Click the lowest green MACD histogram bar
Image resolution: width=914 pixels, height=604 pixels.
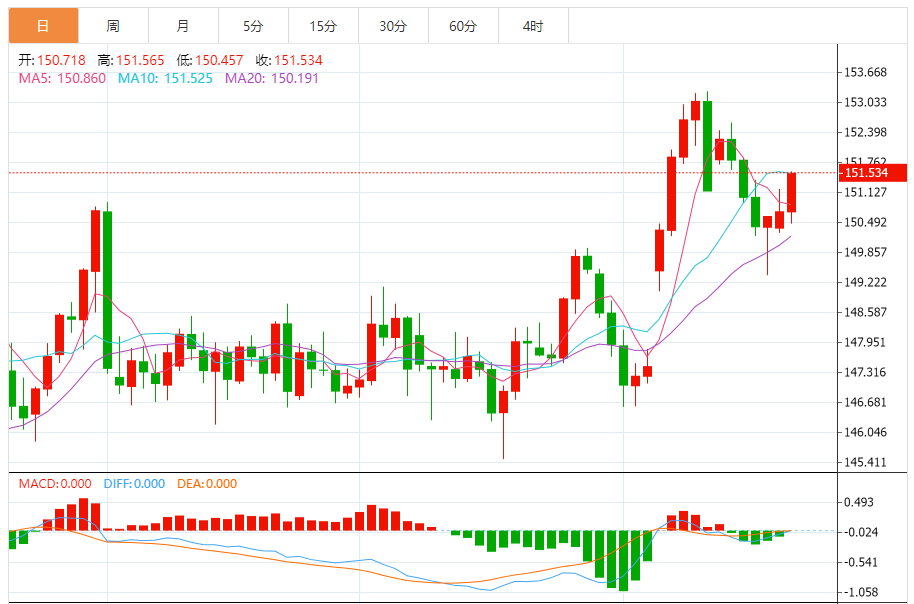coord(623,561)
